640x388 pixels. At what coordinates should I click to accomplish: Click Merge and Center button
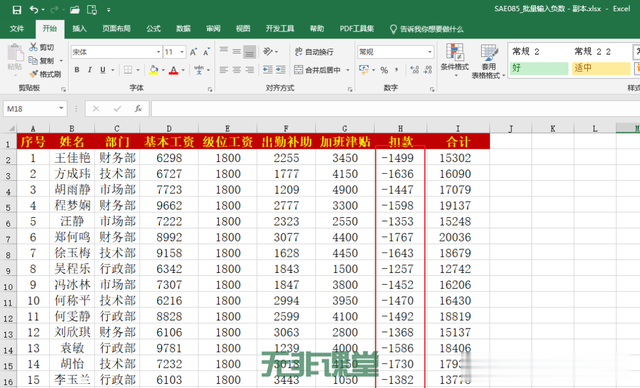click(x=318, y=70)
